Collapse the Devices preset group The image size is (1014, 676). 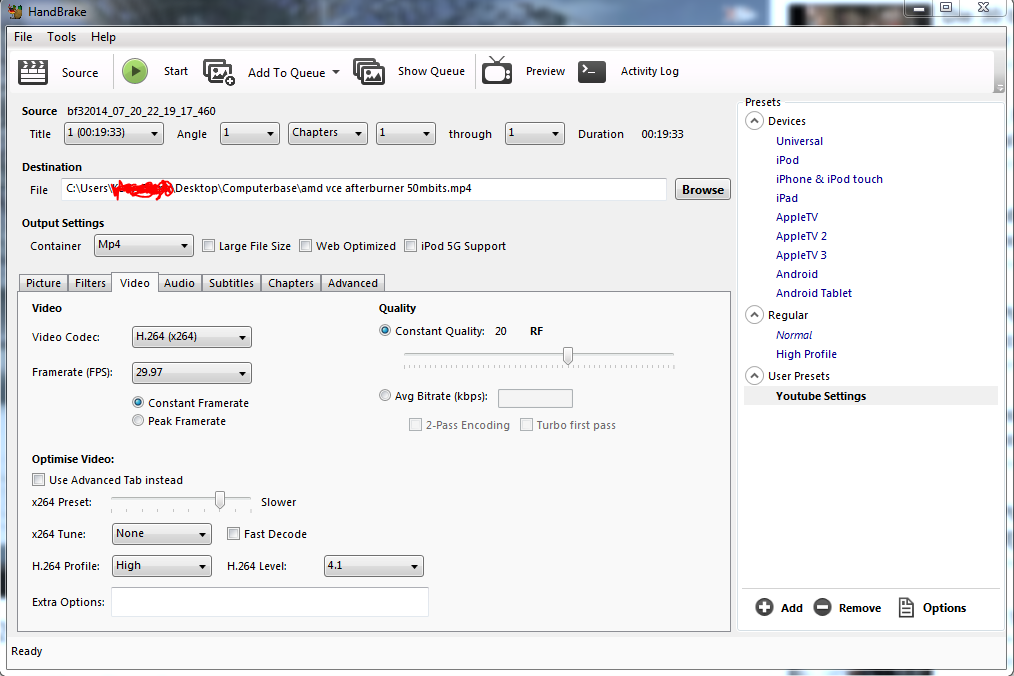(x=754, y=121)
